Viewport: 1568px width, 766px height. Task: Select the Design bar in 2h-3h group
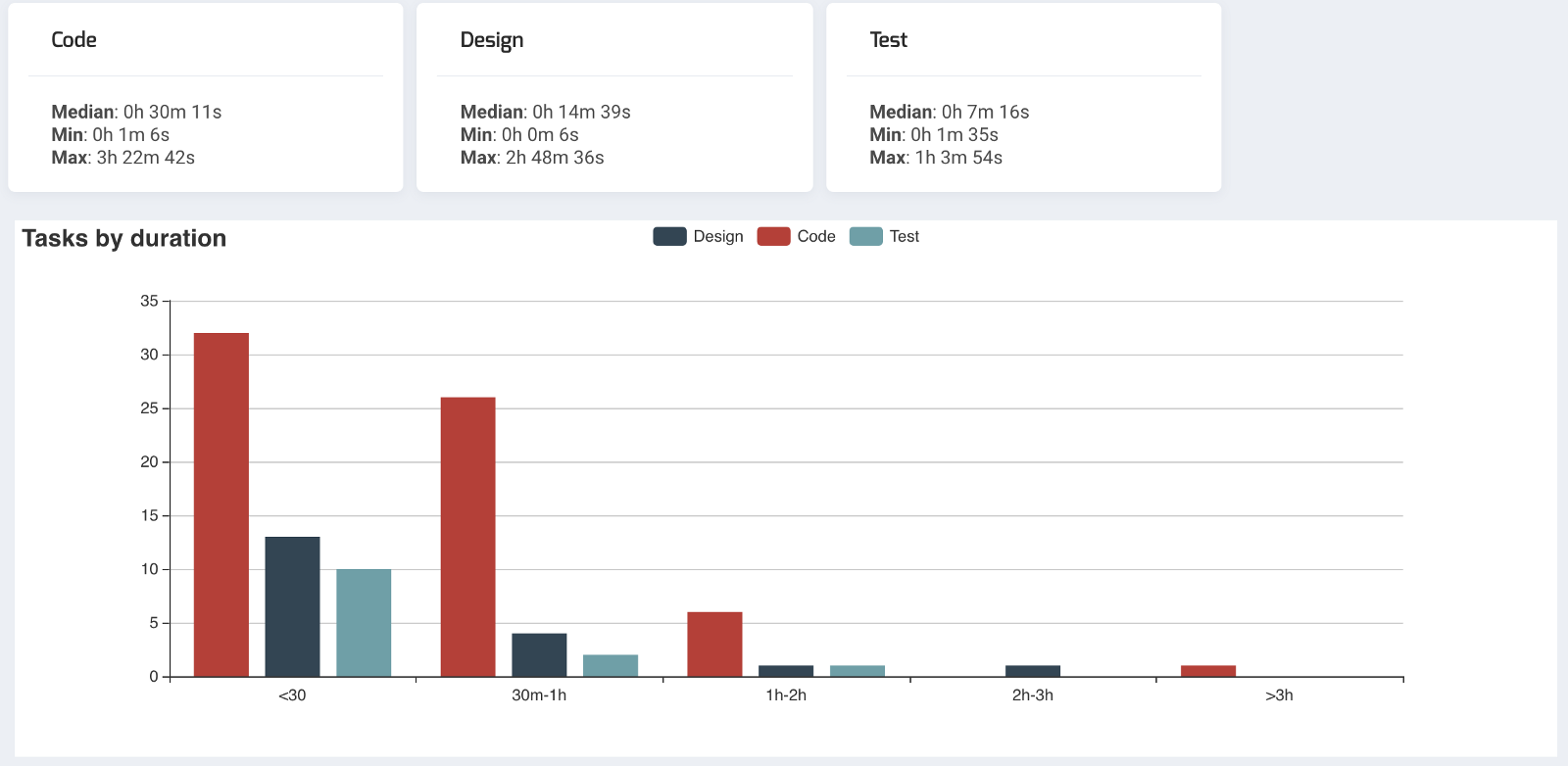pos(1033,671)
